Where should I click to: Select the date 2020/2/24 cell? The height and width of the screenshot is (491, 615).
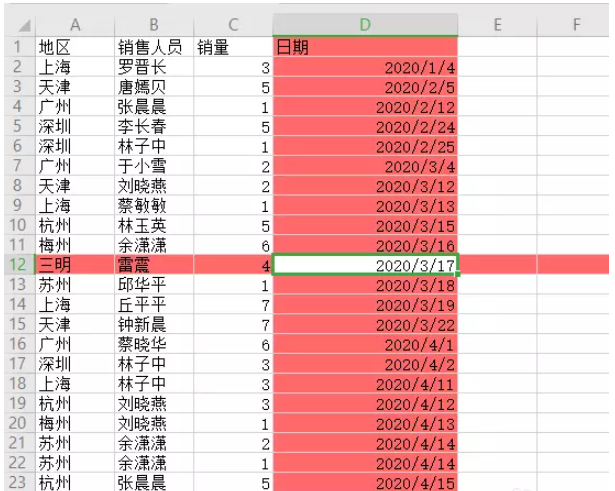point(365,126)
